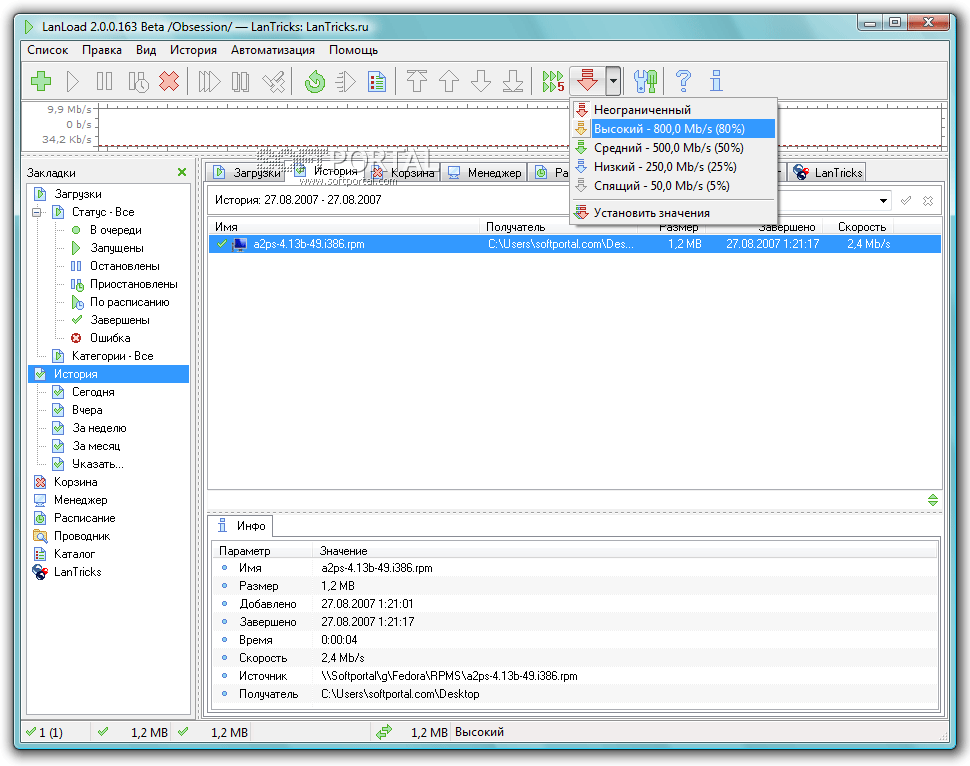Open the История menu in menu bar
This screenshot has width=970, height=766.
tap(193, 50)
